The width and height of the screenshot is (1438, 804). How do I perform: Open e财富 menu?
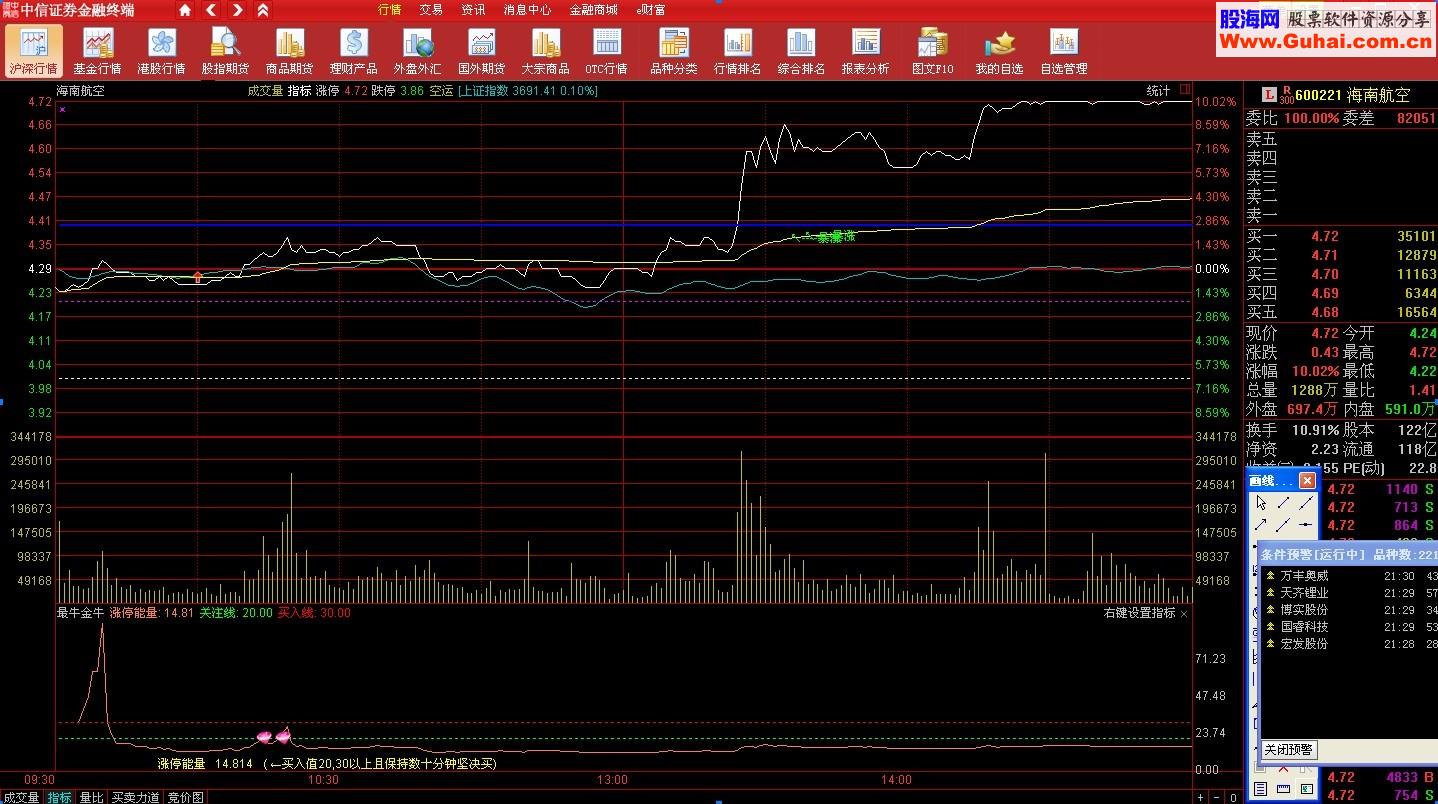[651, 10]
